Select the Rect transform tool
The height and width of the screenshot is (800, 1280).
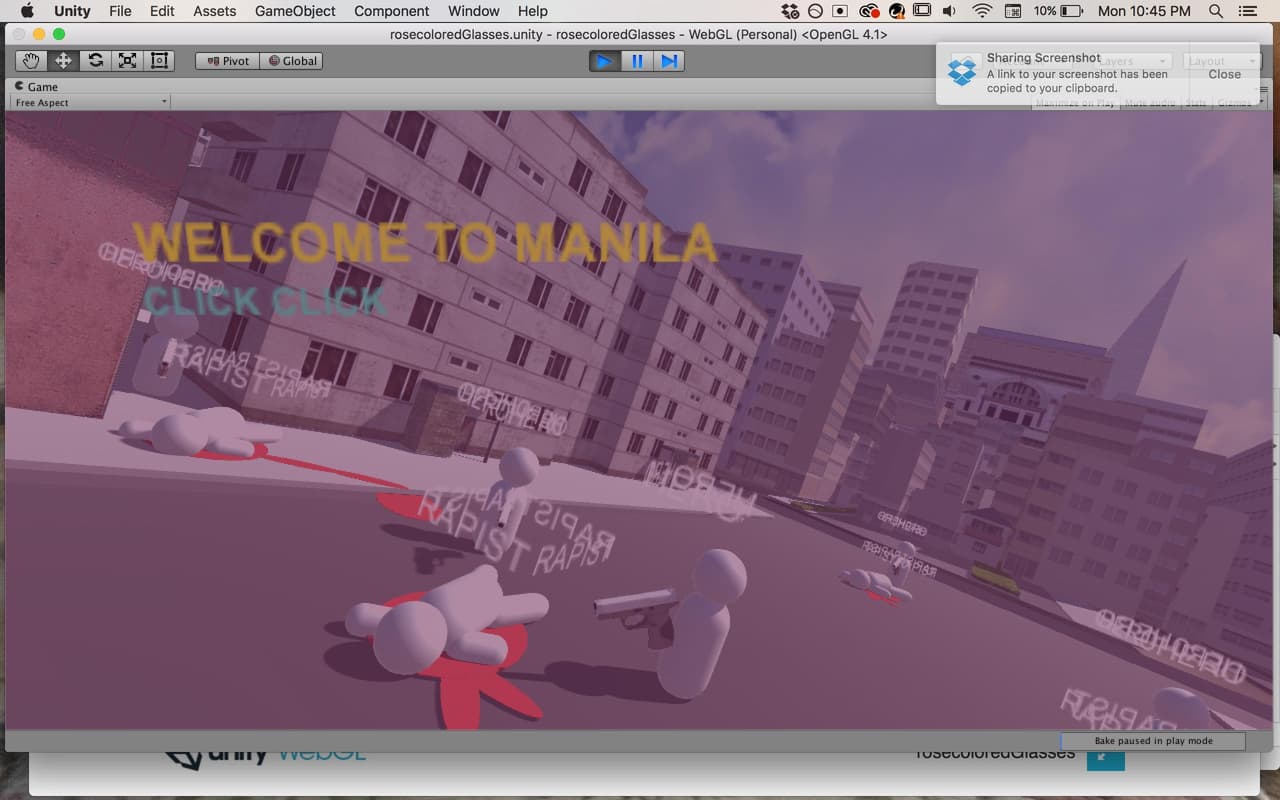159,61
